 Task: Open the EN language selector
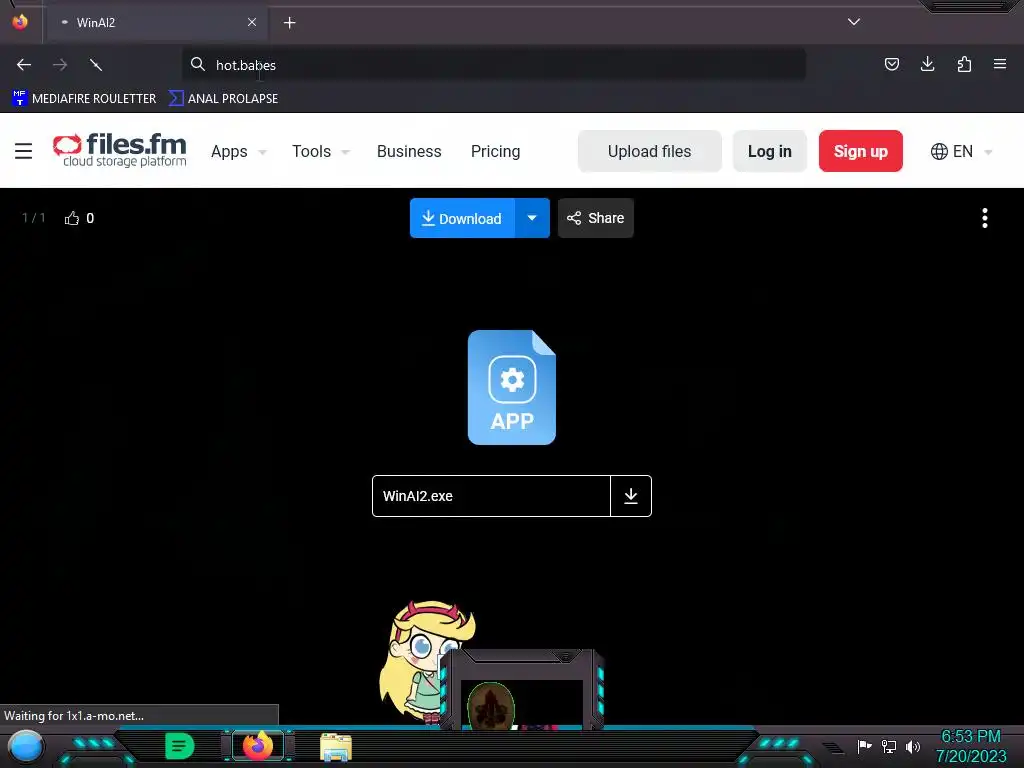pyautogui.click(x=961, y=152)
